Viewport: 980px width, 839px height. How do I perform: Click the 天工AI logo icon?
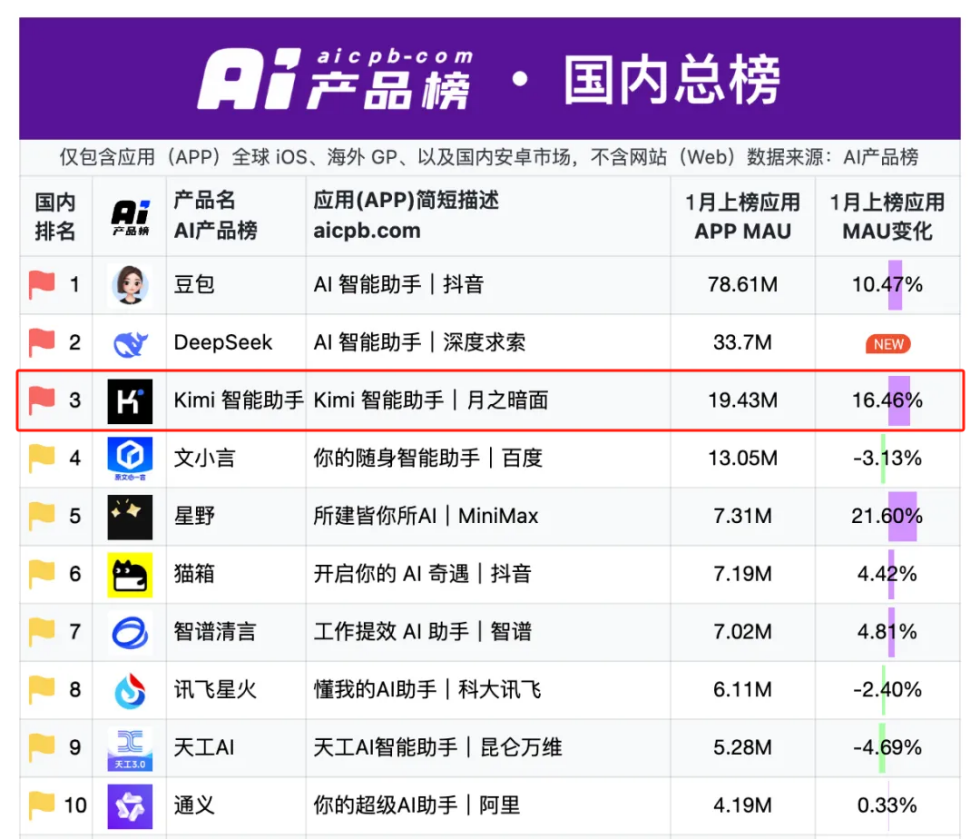pyautogui.click(x=130, y=748)
